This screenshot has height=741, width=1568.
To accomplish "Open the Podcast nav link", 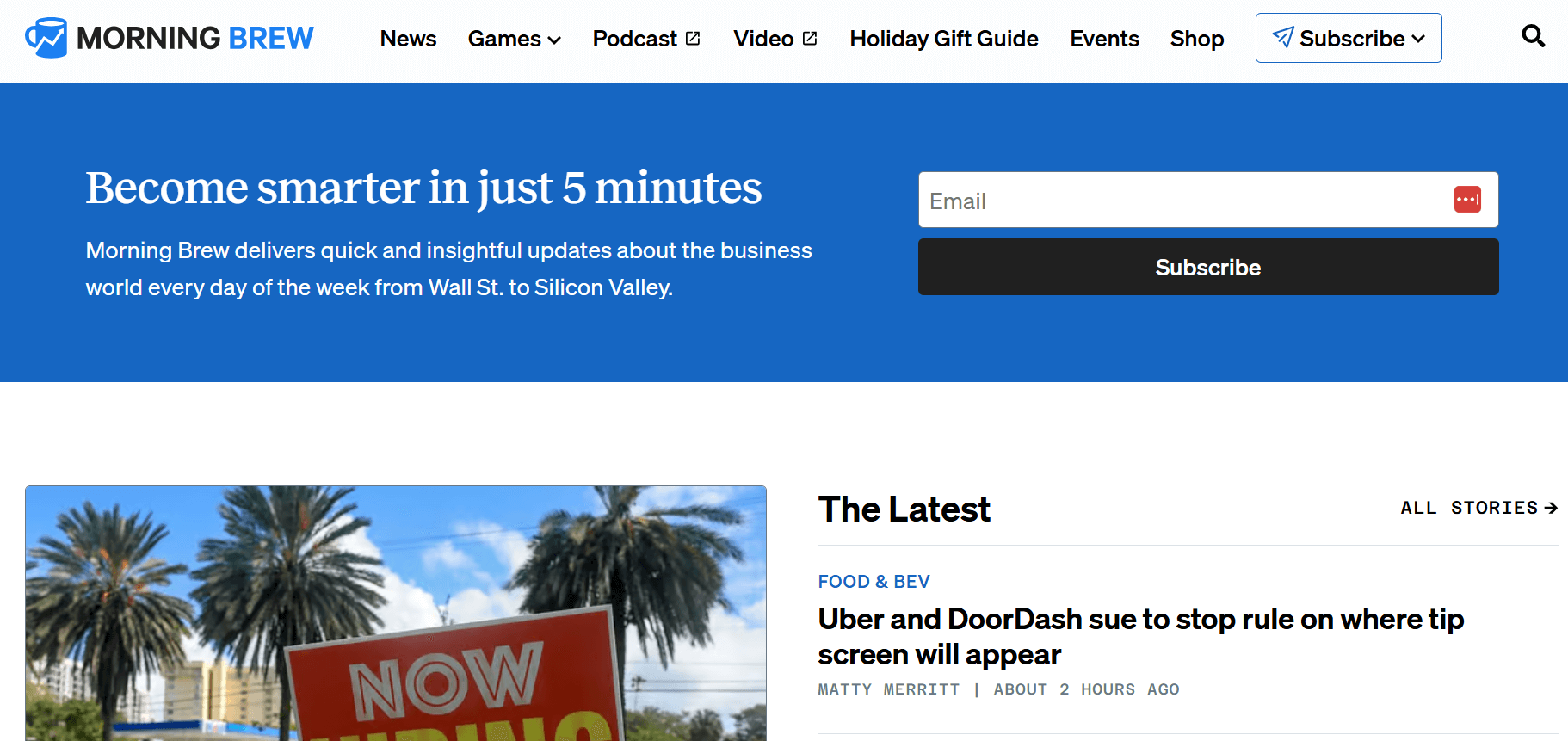I will (635, 39).
